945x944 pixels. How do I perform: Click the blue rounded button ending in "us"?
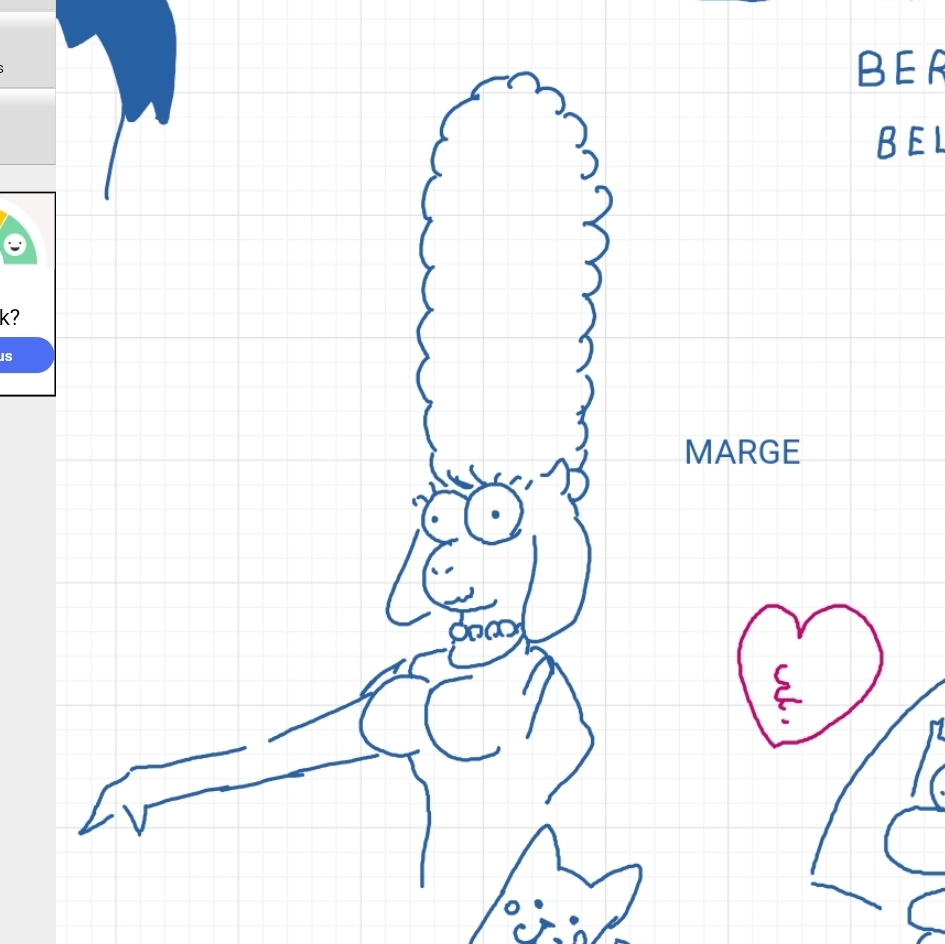click(26, 355)
